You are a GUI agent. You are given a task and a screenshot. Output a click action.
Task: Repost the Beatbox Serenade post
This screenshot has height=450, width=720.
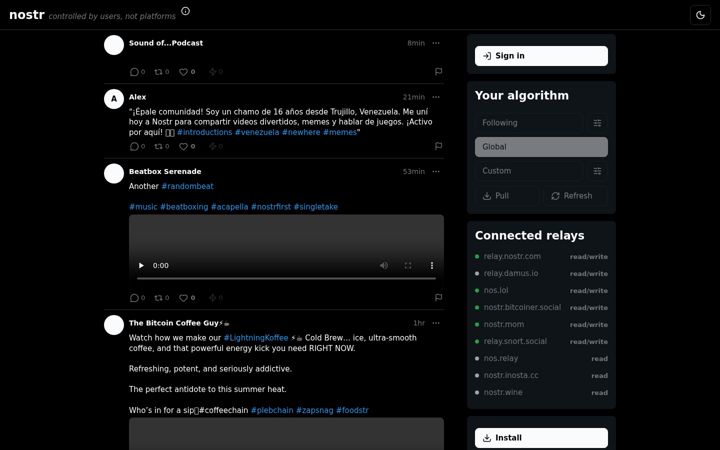162,298
